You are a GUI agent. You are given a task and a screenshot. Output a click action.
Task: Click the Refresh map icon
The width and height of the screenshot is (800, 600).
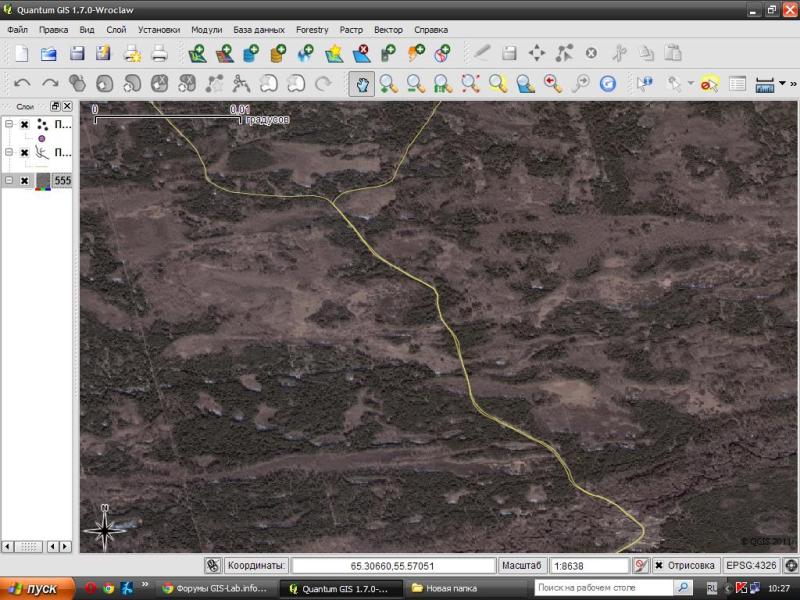(x=607, y=84)
